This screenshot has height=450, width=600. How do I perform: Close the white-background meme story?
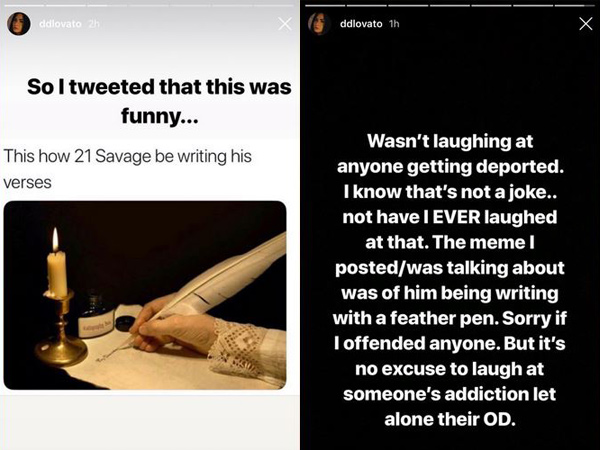coord(284,24)
